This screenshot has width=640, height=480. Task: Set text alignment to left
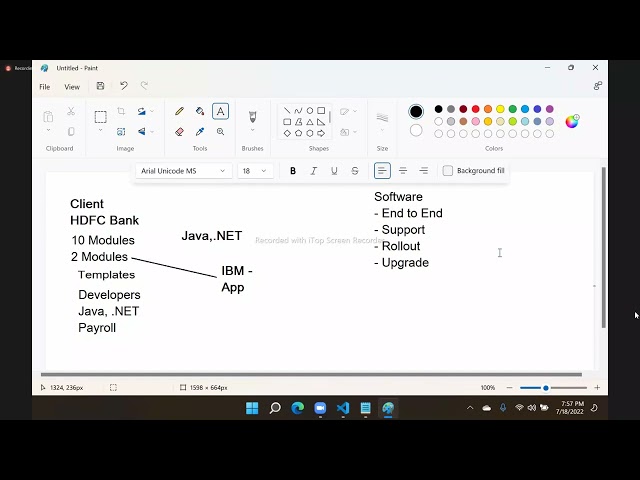(x=382, y=171)
